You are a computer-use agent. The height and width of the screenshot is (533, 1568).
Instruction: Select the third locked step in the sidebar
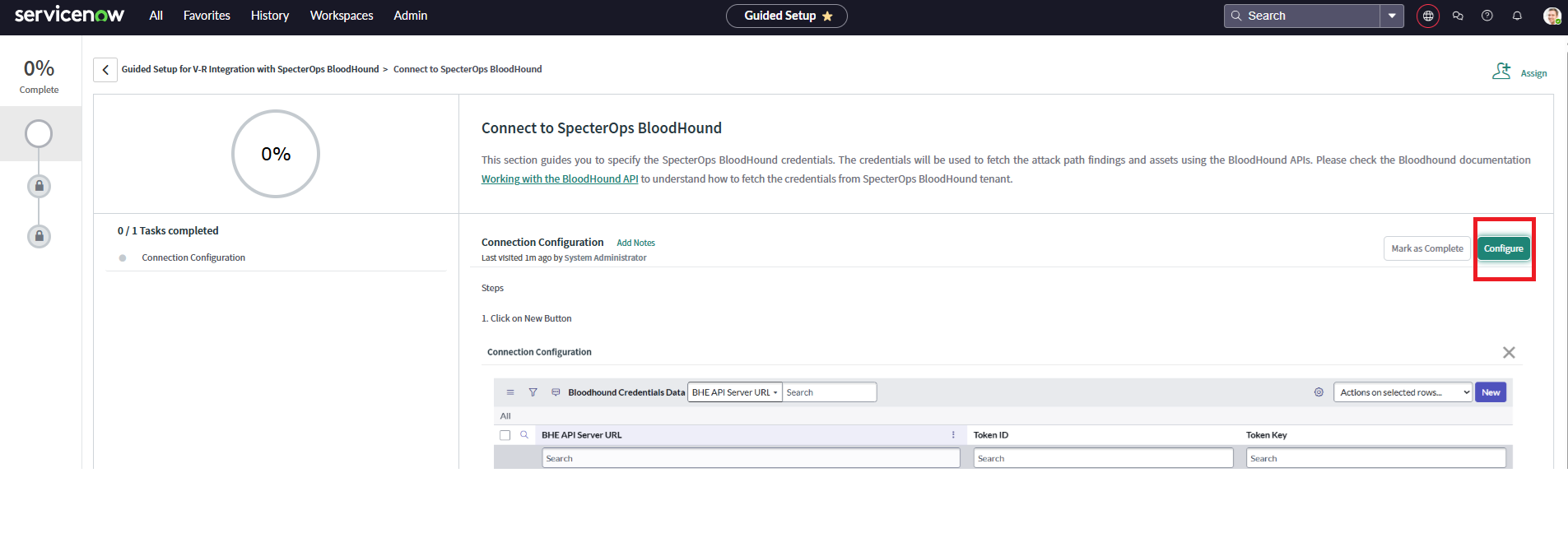(x=39, y=236)
